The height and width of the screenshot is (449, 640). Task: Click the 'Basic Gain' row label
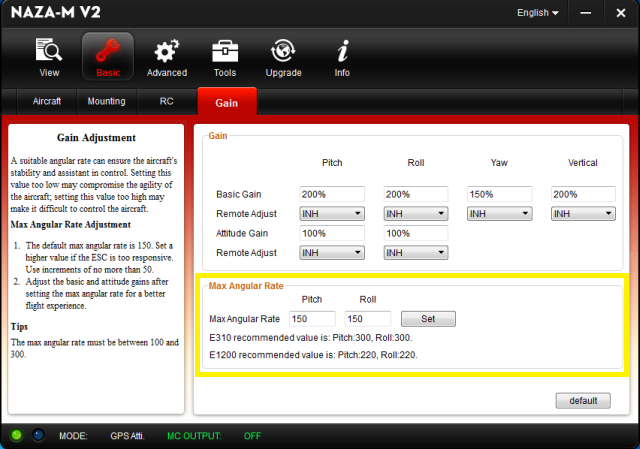click(x=239, y=194)
